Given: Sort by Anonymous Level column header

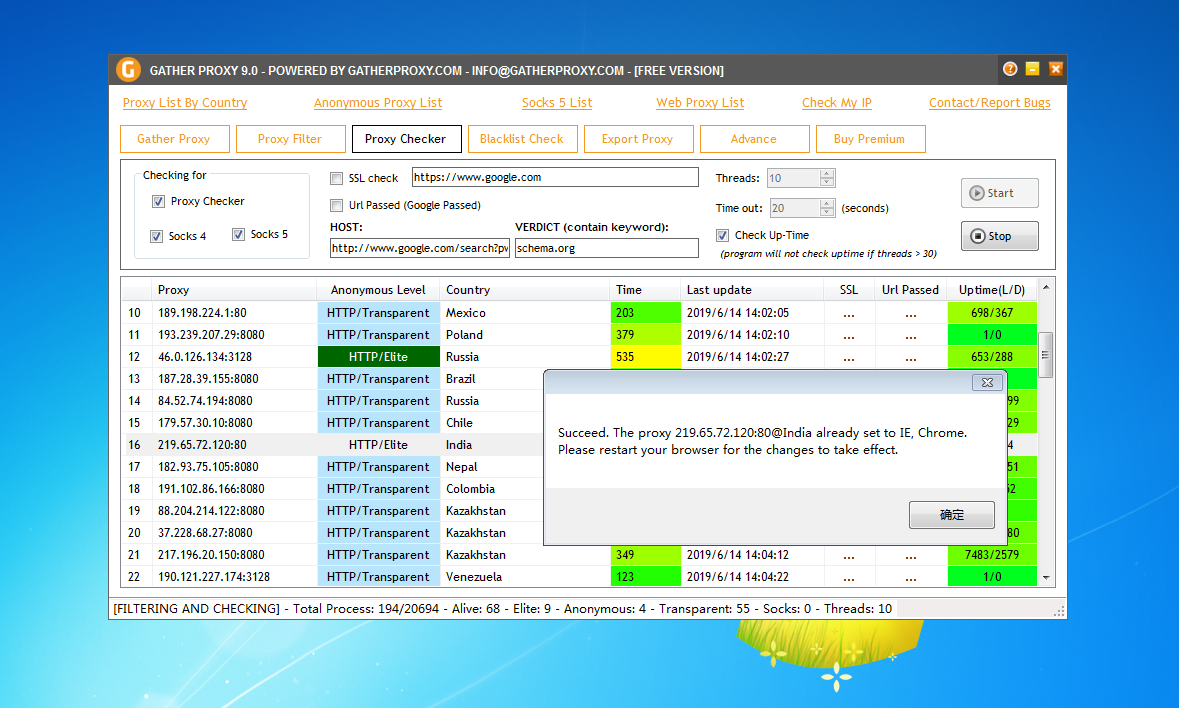Looking at the screenshot, I should tap(378, 290).
